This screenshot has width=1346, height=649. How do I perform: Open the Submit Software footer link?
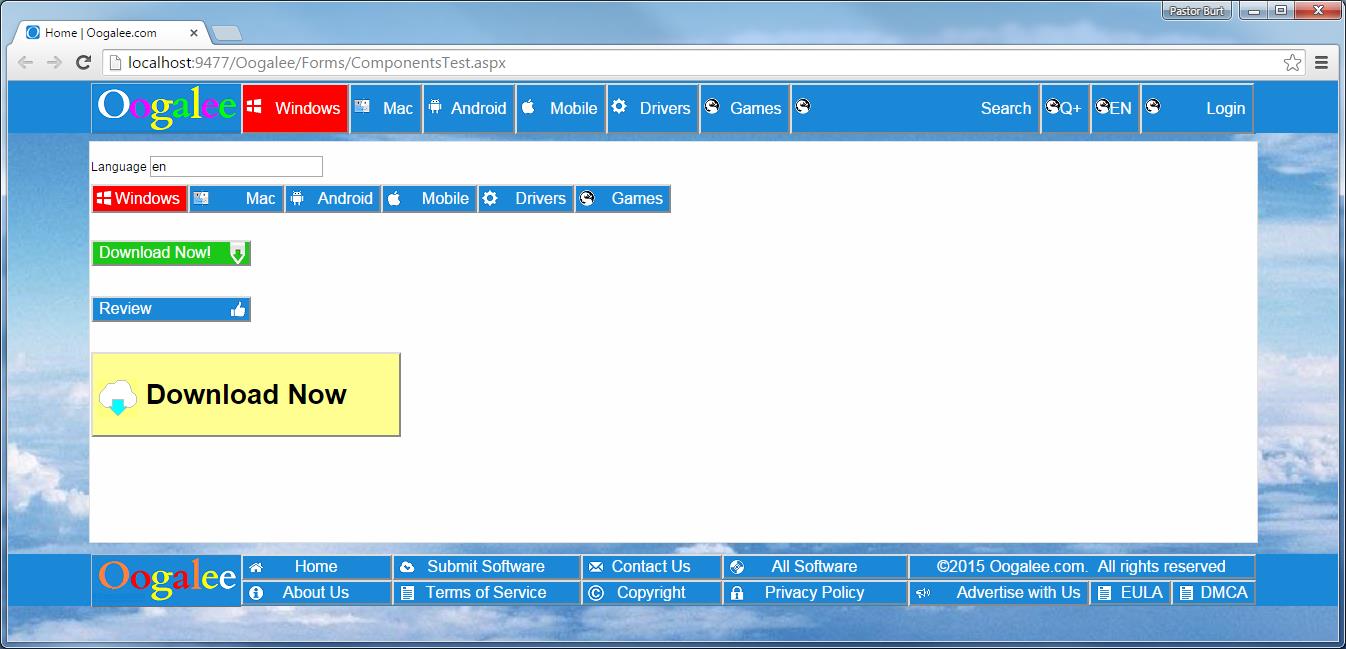click(486, 567)
